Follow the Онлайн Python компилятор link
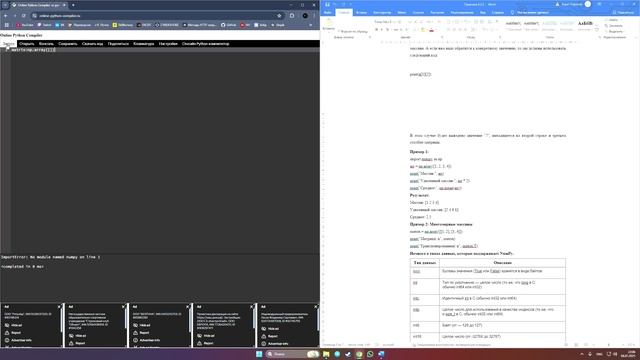Image resolution: width=640 pixels, height=360 pixels. tap(205, 44)
